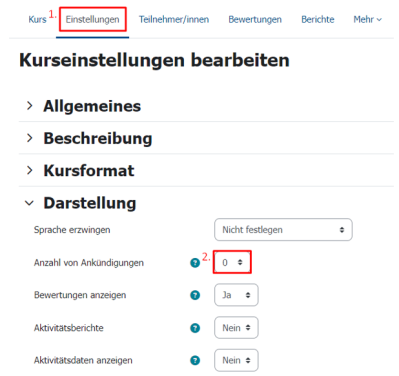Open help for Aktivitätsdaten anzeigen
Viewport: 399px width, 376px height.
pos(195,360)
